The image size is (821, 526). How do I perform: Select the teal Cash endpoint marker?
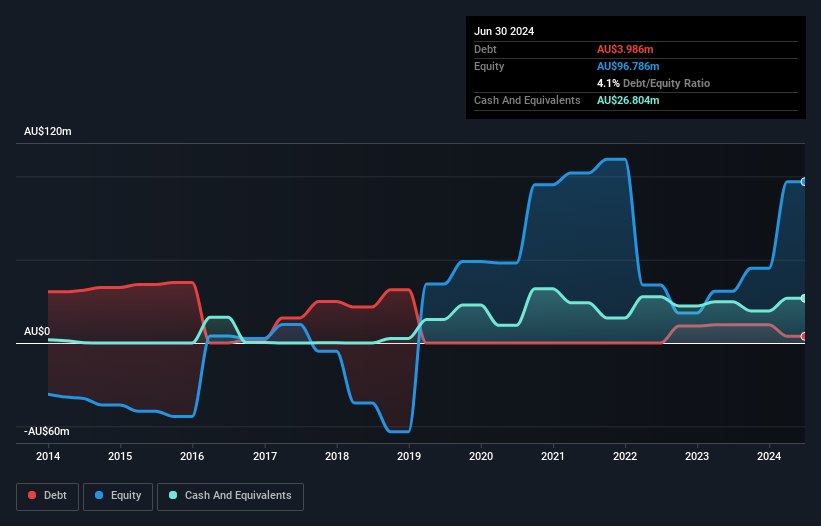tap(804, 298)
